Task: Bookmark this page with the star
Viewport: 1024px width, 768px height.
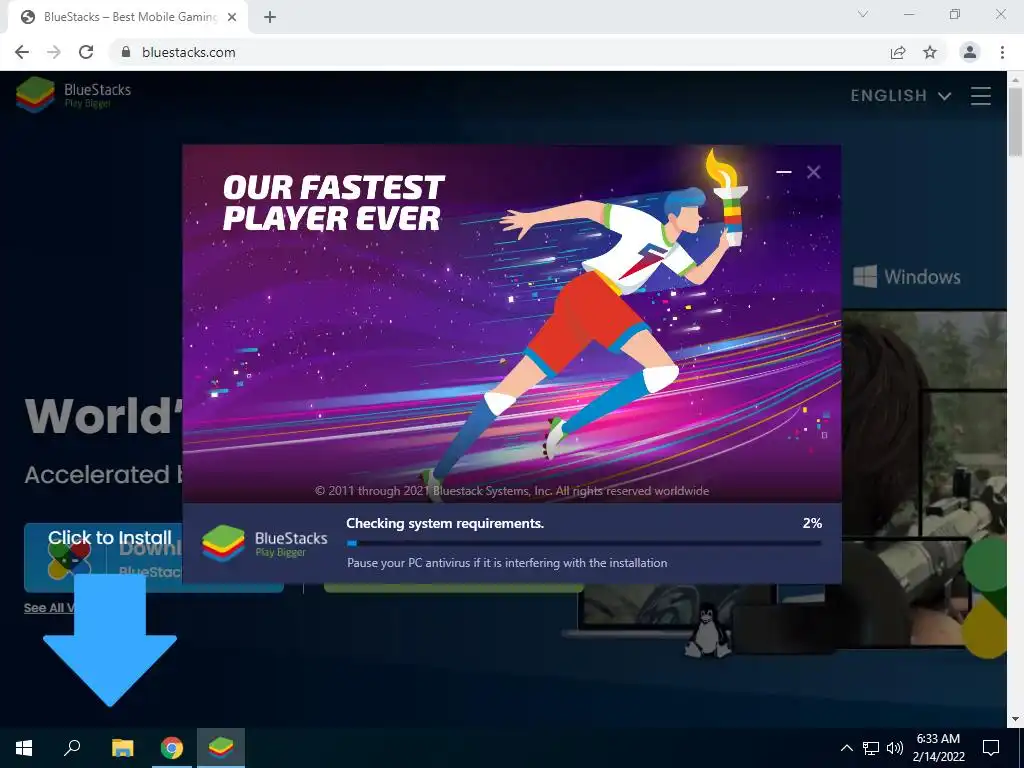Action: (930, 52)
